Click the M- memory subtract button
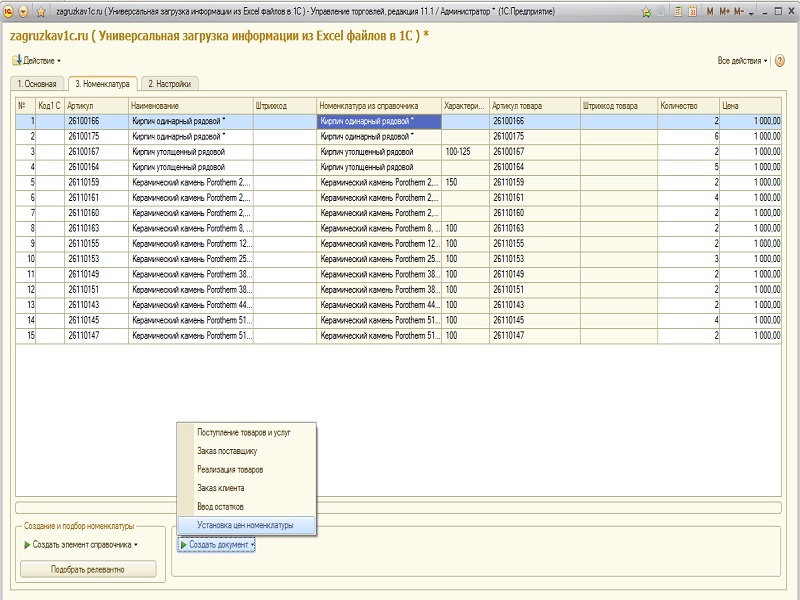This screenshot has height=600, width=800. 739,12
